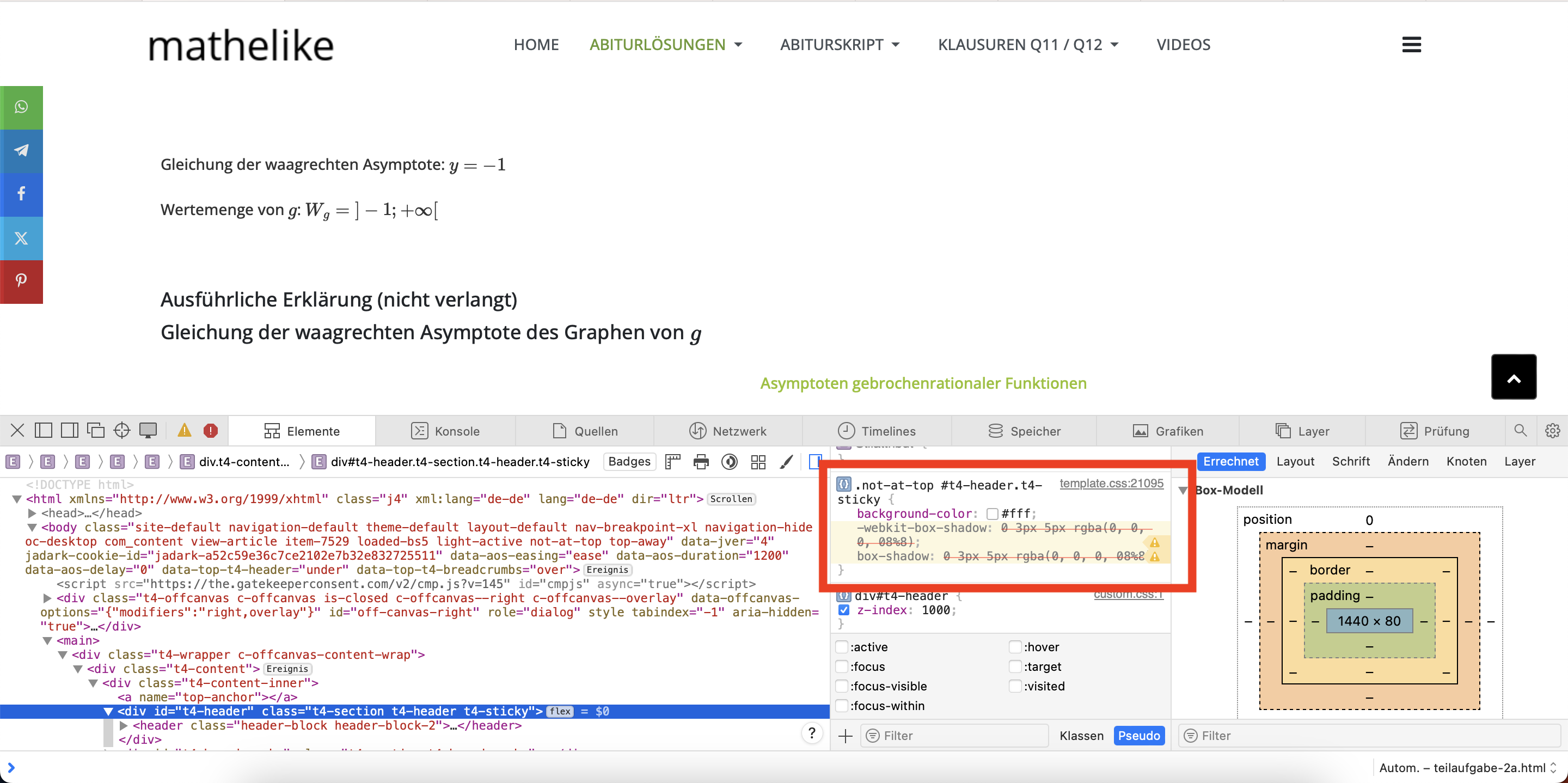The width and height of the screenshot is (1568, 783).
Task: Expand the head element in the DOM tree
Action: 32,513
